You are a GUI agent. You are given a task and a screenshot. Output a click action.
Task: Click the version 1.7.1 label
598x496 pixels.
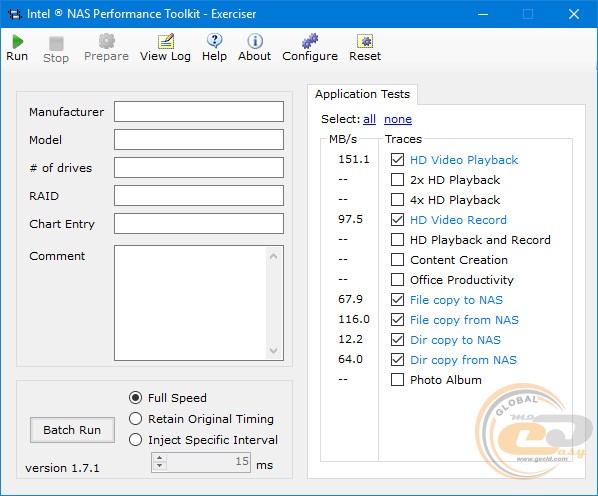[x=62, y=468]
